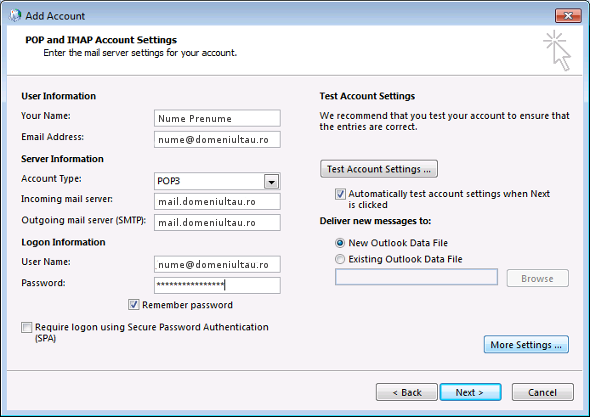
Task: Choose Existing Outlook Data File option
Action: (340, 259)
